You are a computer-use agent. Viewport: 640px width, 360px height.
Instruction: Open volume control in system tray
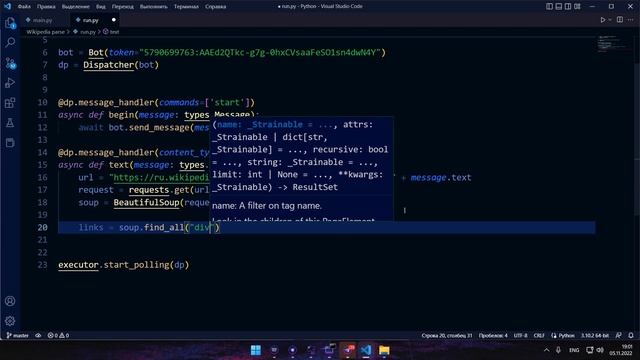point(600,350)
